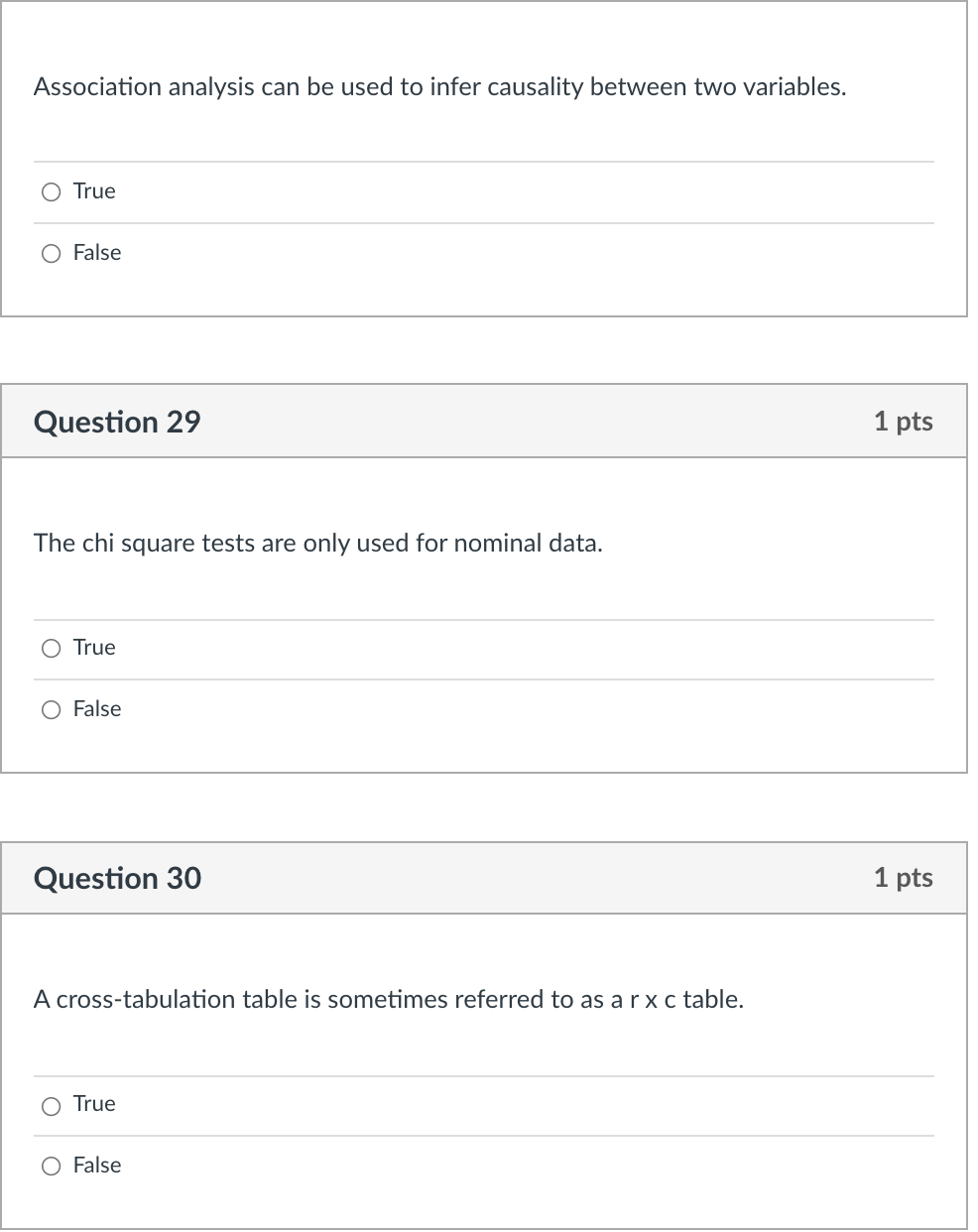Click the True label text under Question 30
Viewport: 978px width, 1232px height.
coord(93,1104)
